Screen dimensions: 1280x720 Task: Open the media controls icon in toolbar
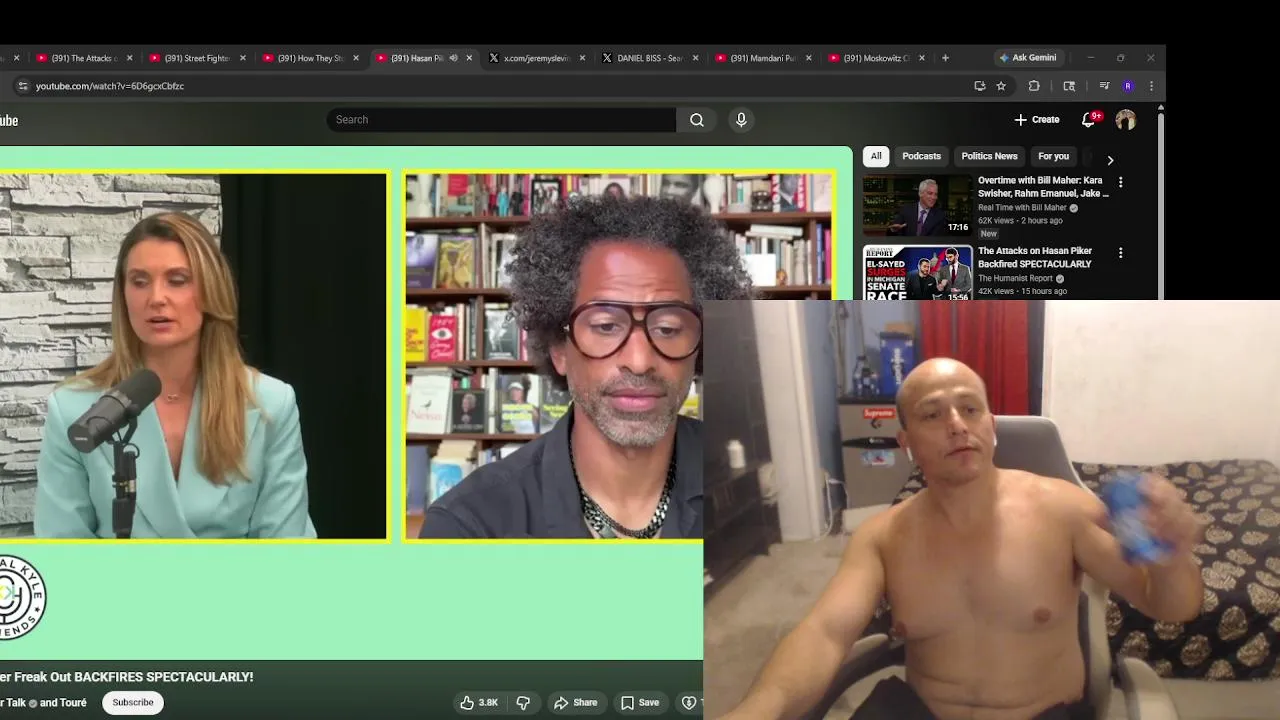[1104, 86]
